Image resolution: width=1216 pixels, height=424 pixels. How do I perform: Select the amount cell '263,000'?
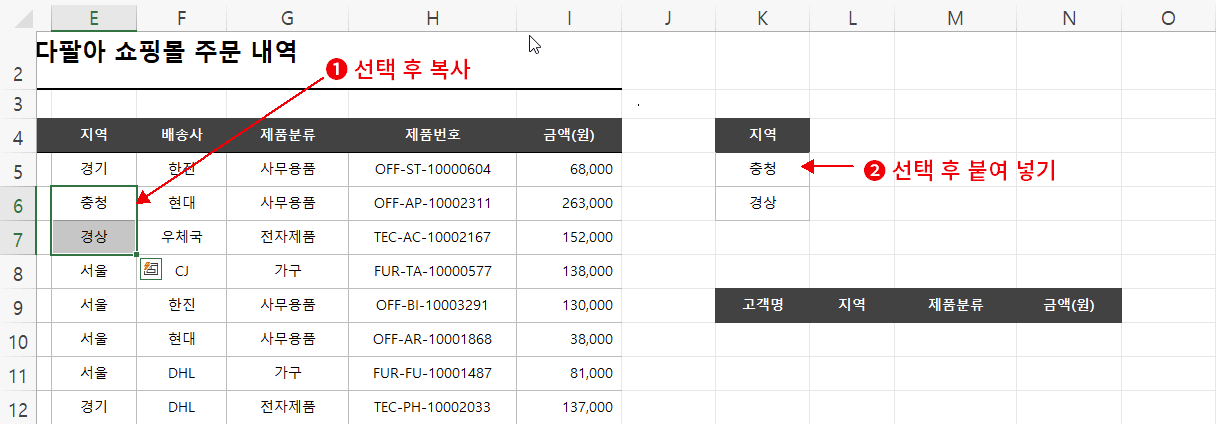coord(569,203)
